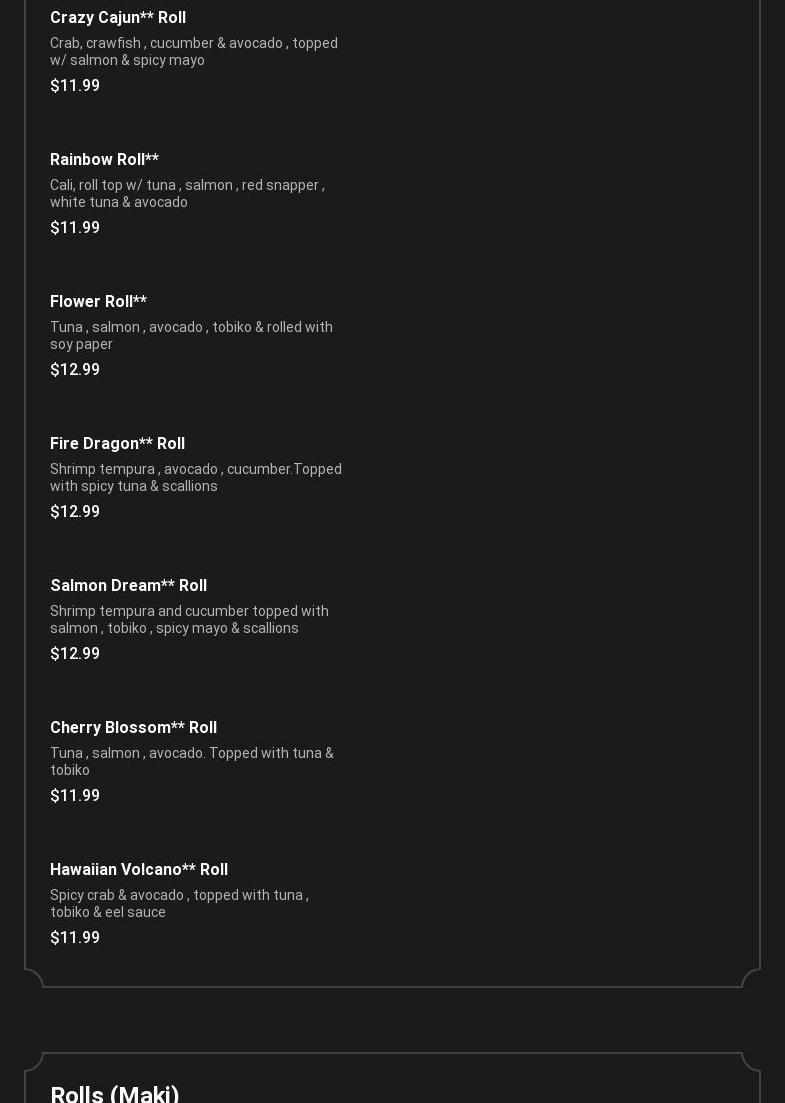
Task: Open the Flower Roll item
Action: click(x=98, y=302)
